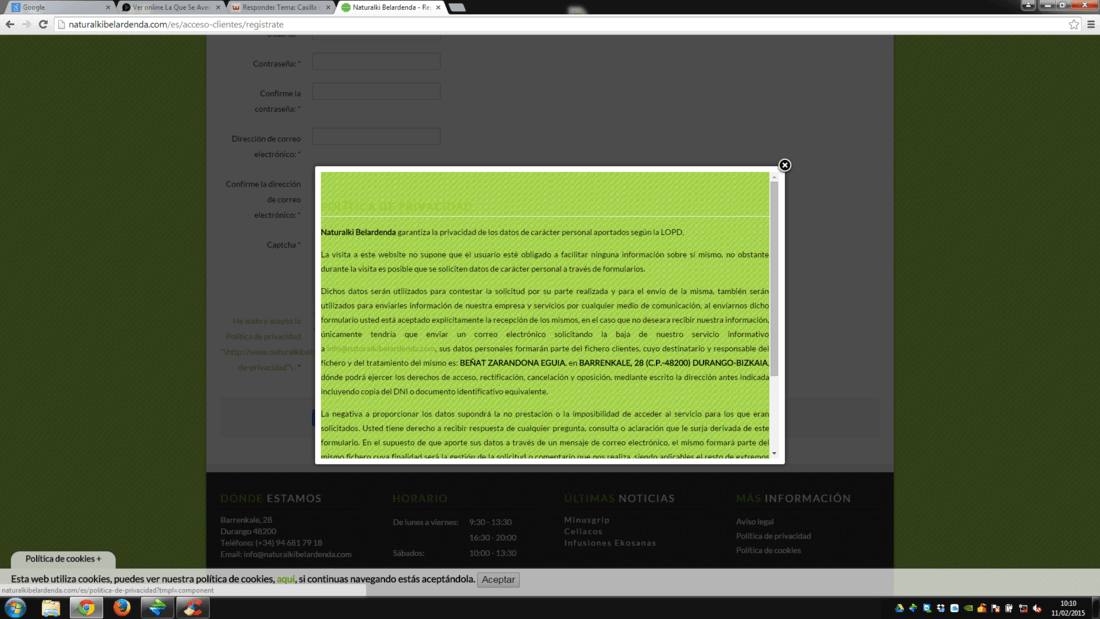Click the popup scrollbar's down arrow

[x=774, y=453]
